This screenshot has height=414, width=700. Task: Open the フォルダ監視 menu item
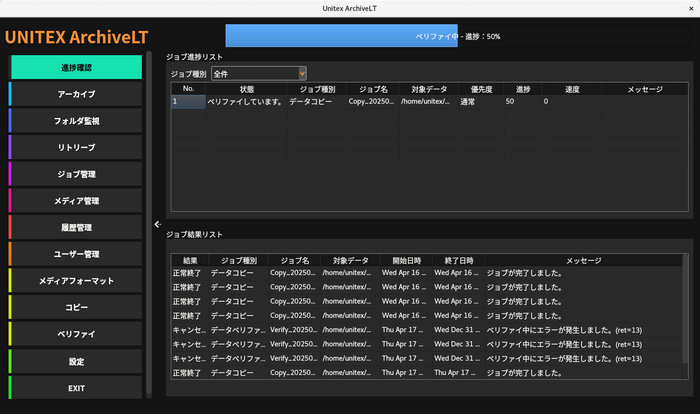click(x=76, y=121)
